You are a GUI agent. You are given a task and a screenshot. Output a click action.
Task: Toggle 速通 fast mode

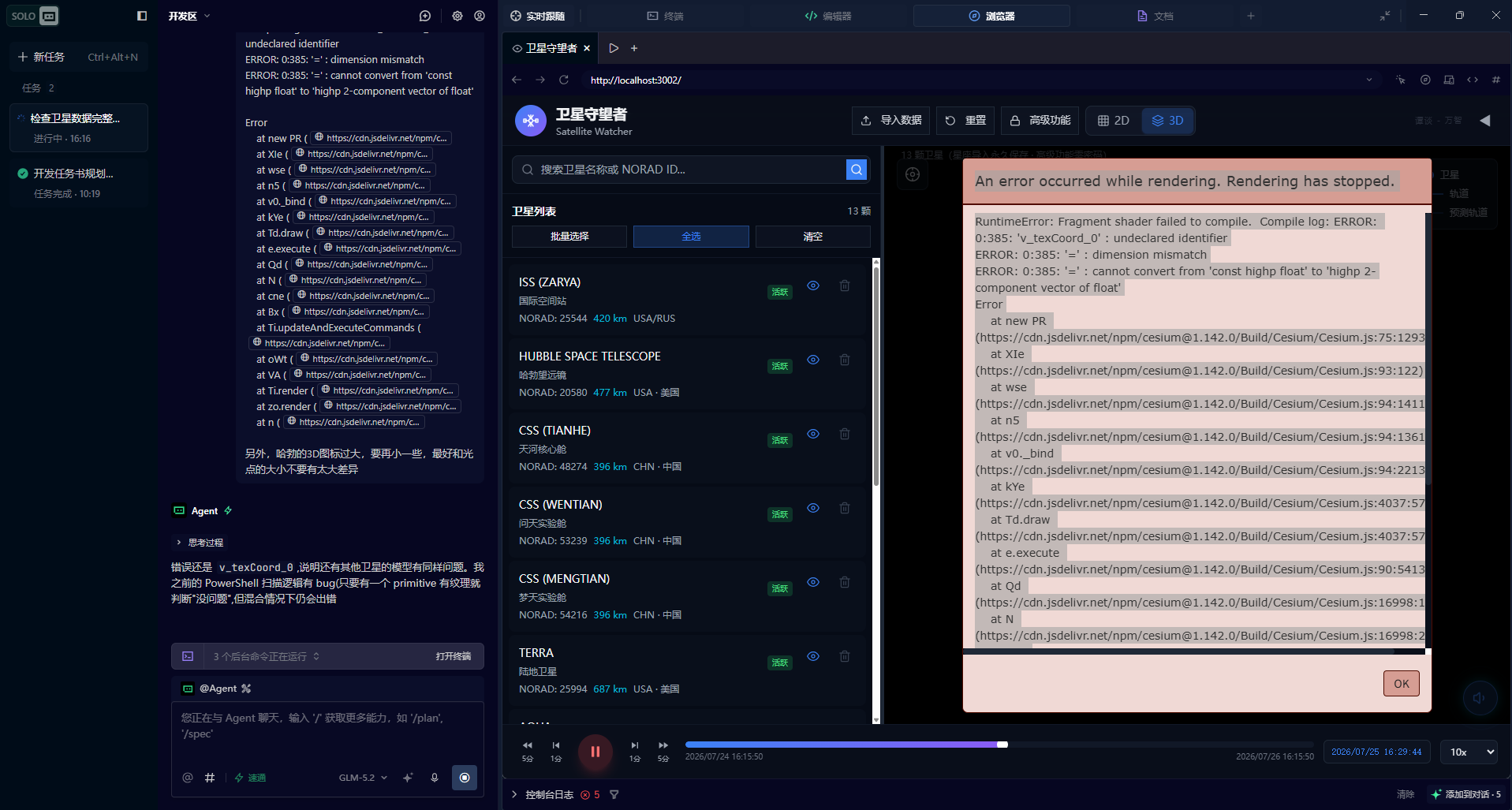pos(250,778)
